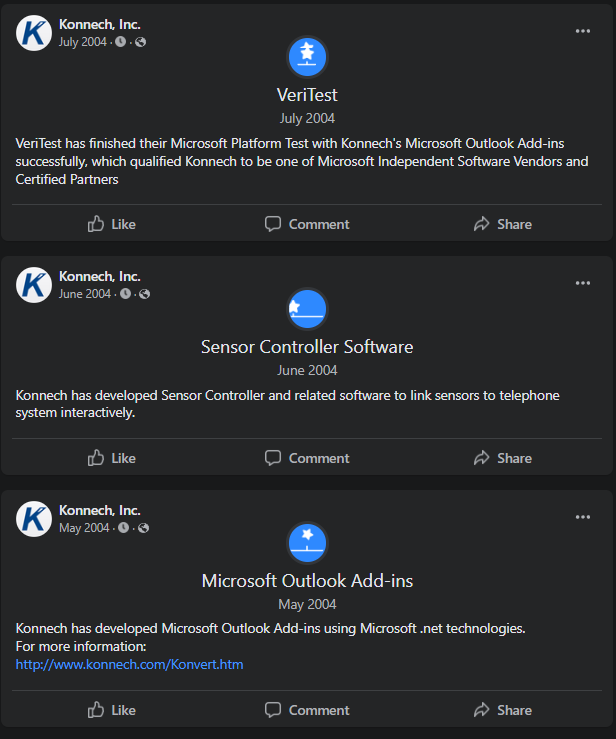The image size is (616, 739).
Task: Click the July 2004 timestamp under Konnech, Inc.
Action: point(83,42)
